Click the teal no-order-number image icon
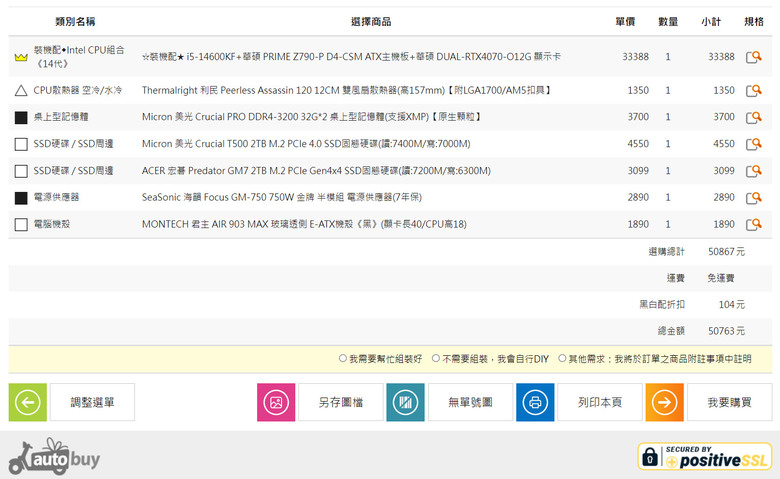Viewport: 780px width, 479px height. pos(405,402)
